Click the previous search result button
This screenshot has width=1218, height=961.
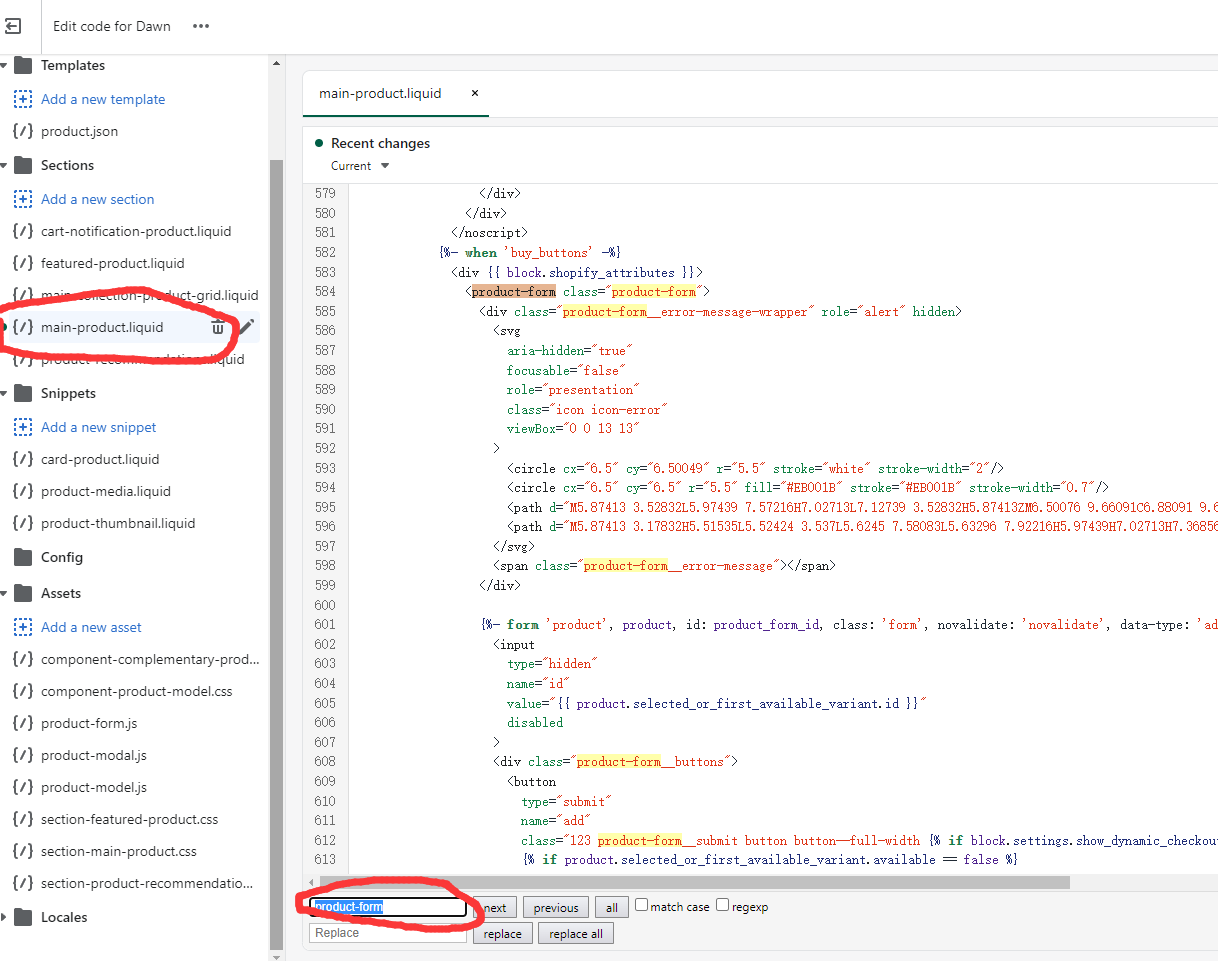click(x=556, y=908)
